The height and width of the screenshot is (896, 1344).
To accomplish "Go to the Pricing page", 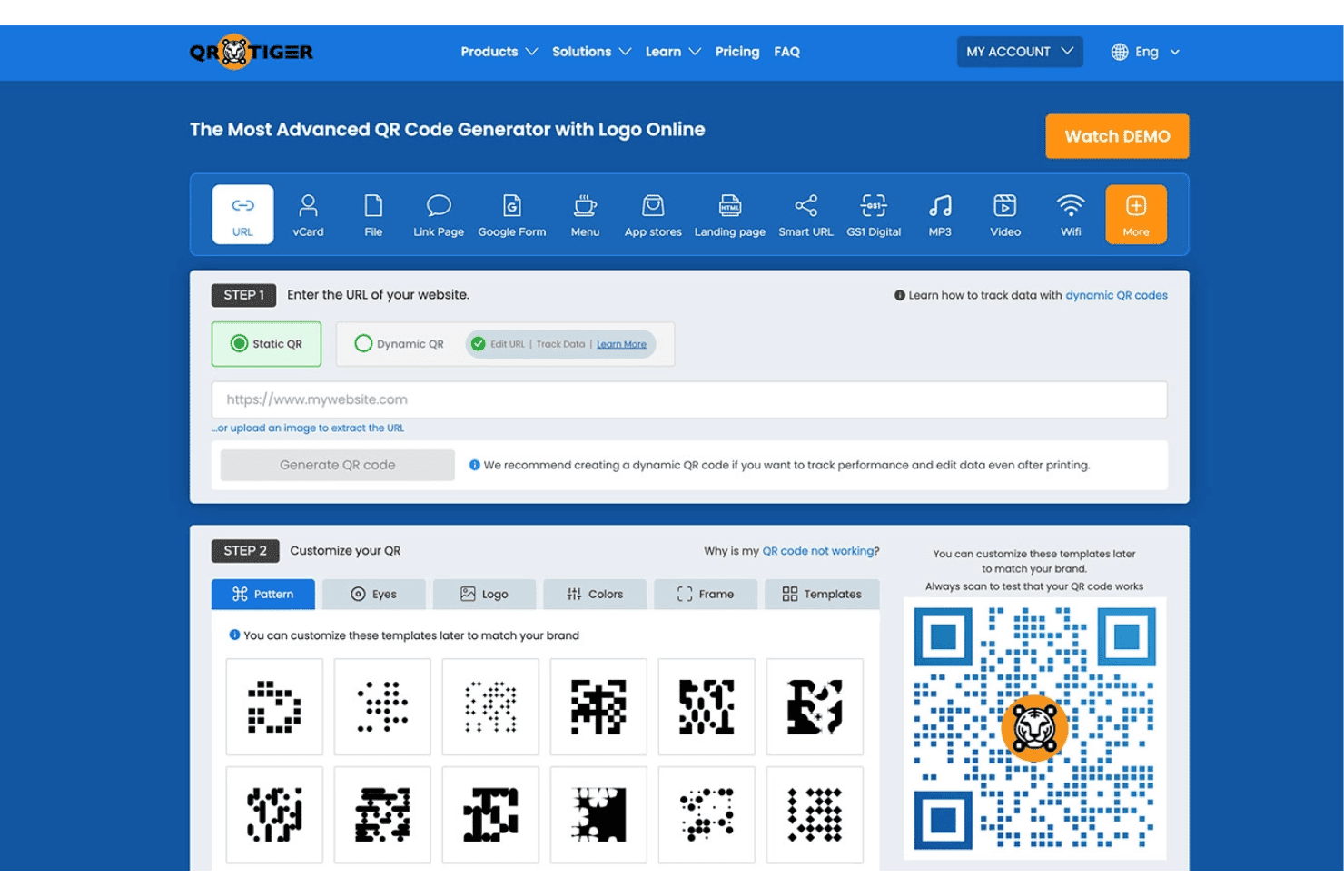I will pos(736,52).
